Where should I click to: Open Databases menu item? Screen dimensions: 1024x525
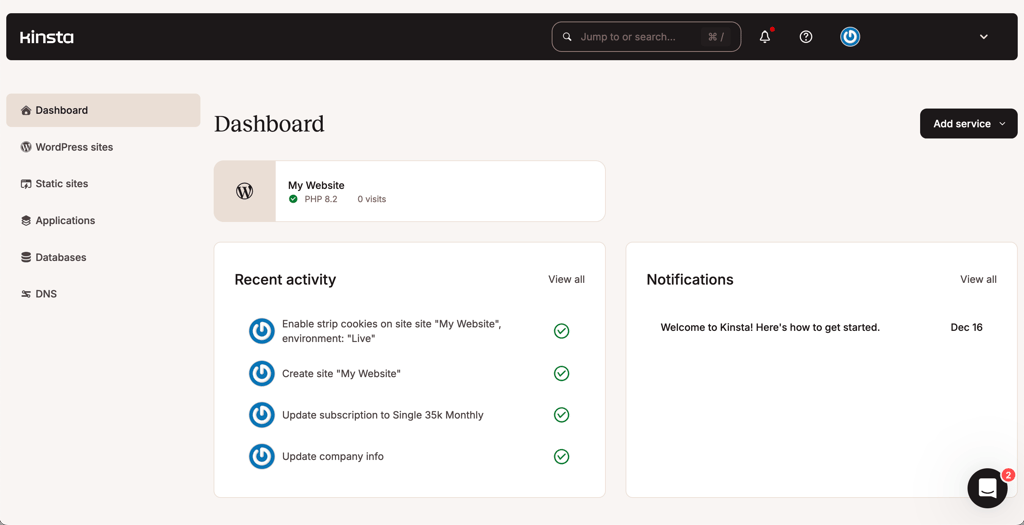point(103,257)
